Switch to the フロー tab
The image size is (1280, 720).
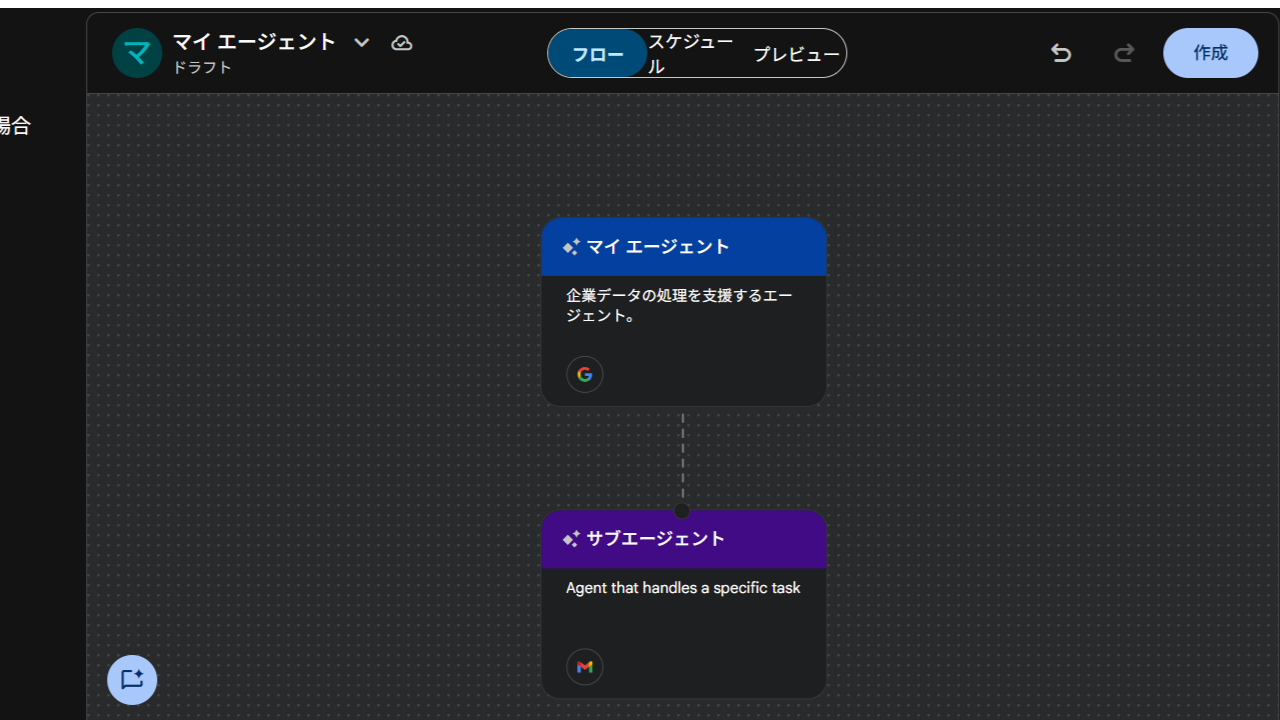point(598,54)
